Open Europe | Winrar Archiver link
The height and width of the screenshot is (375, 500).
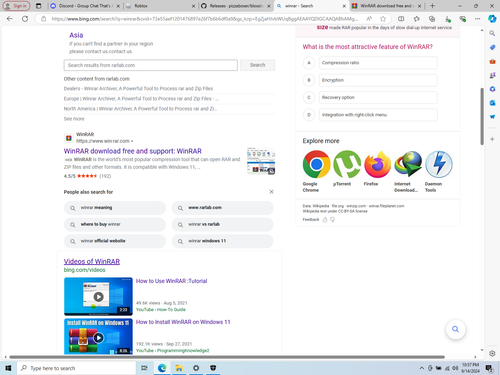point(141,99)
